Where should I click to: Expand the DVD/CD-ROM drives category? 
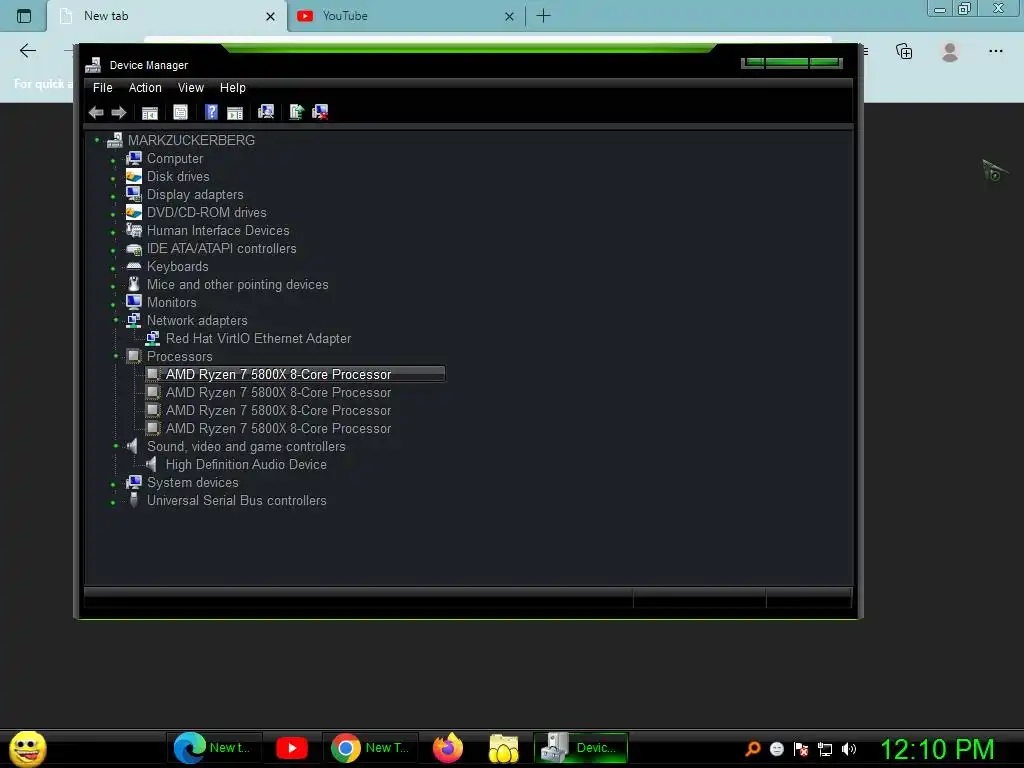114,214
